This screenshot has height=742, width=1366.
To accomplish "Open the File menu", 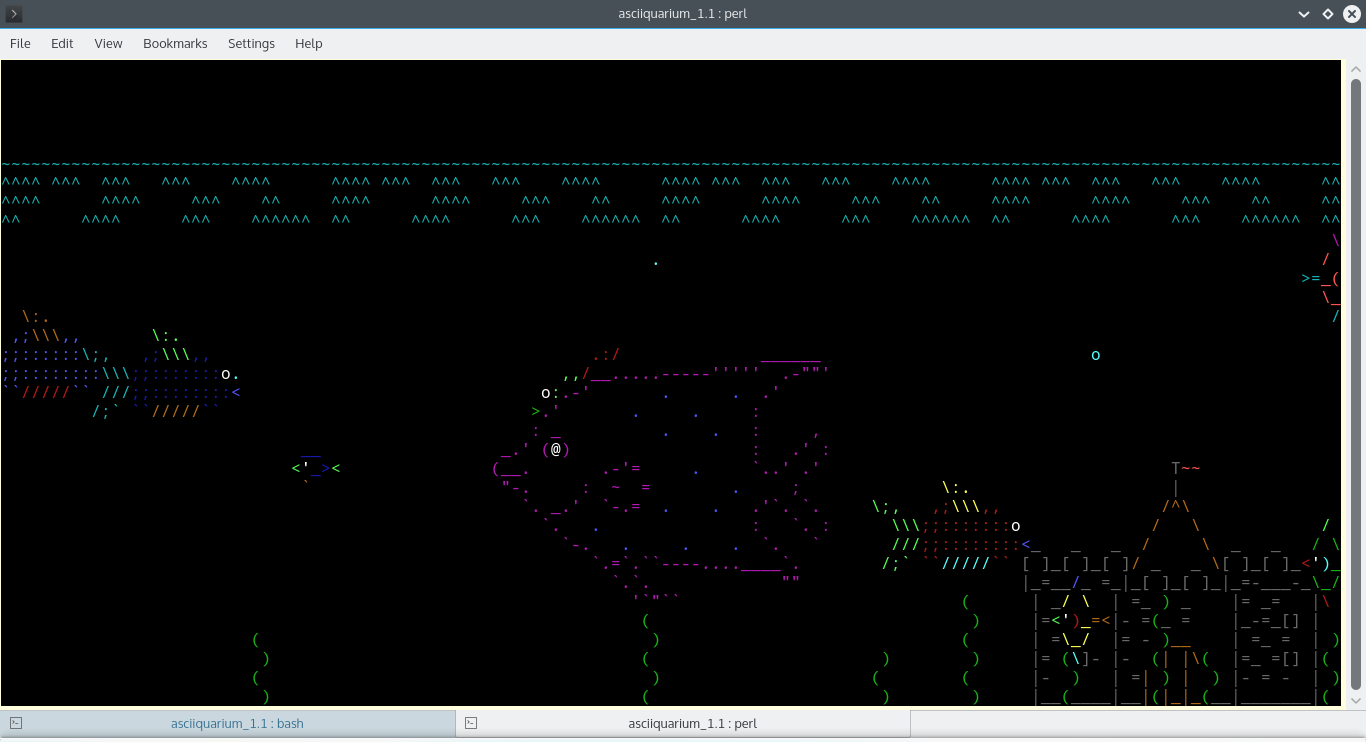I will click(x=20, y=43).
